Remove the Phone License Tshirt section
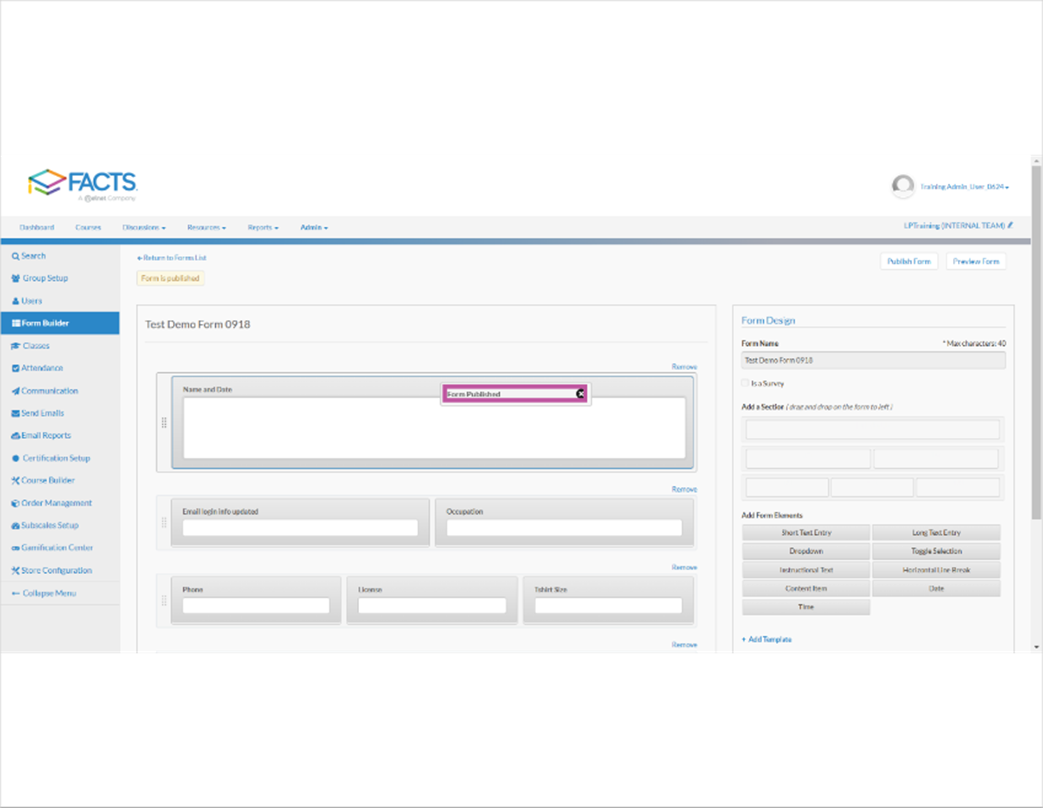The height and width of the screenshot is (808, 1043). [x=684, y=567]
